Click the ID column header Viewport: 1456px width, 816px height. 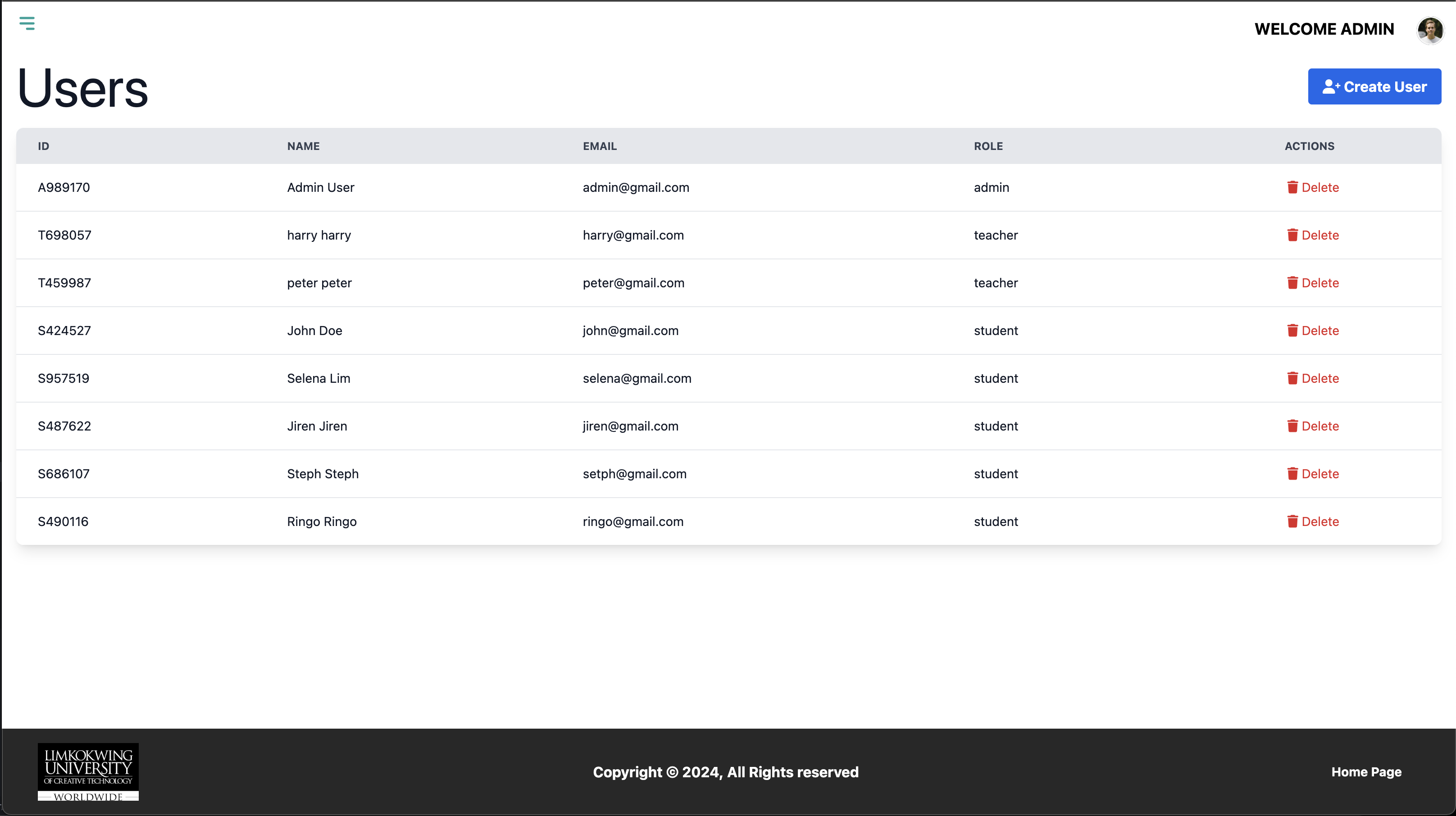coord(44,146)
